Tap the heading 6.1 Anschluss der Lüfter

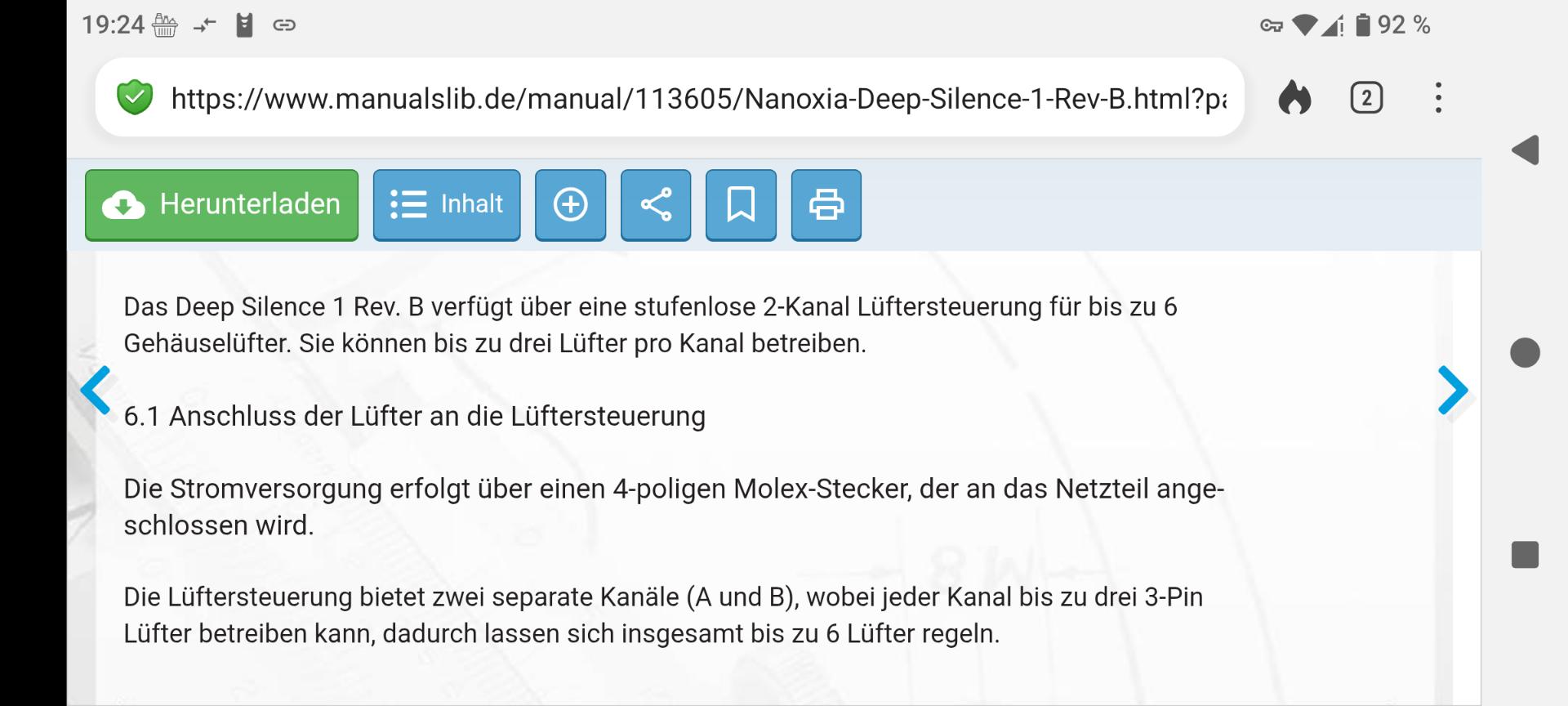pyautogui.click(x=414, y=417)
